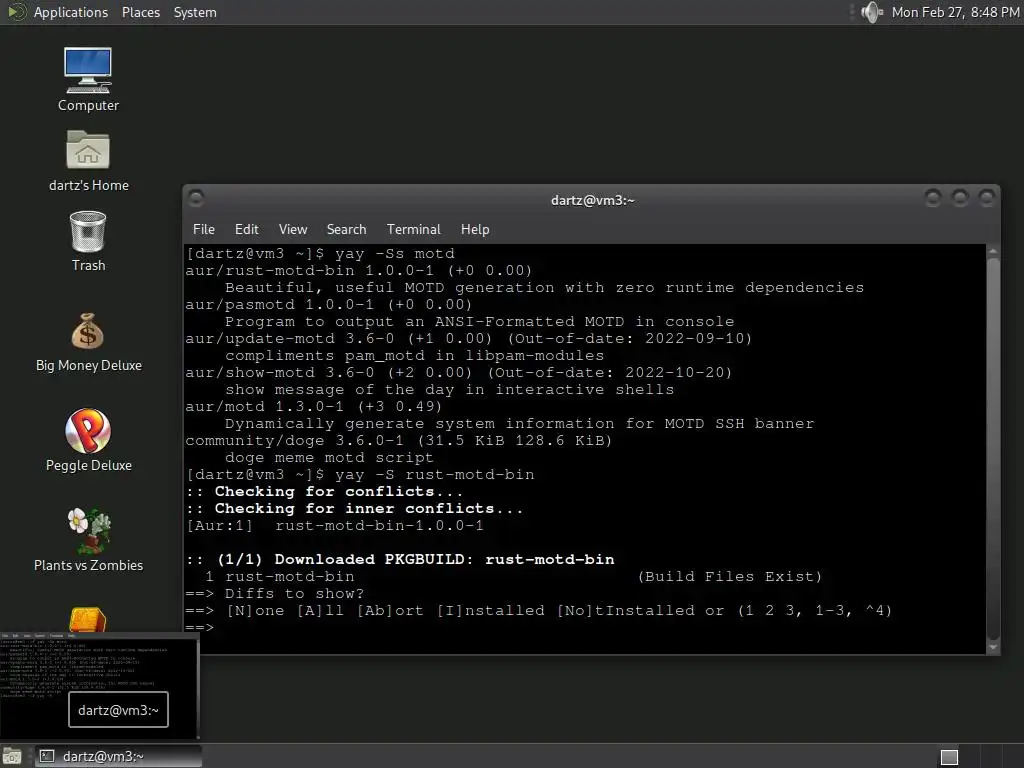
Task: Click the dartz@vm3:~ taskbar window button
Action: pyautogui.click(x=118, y=756)
